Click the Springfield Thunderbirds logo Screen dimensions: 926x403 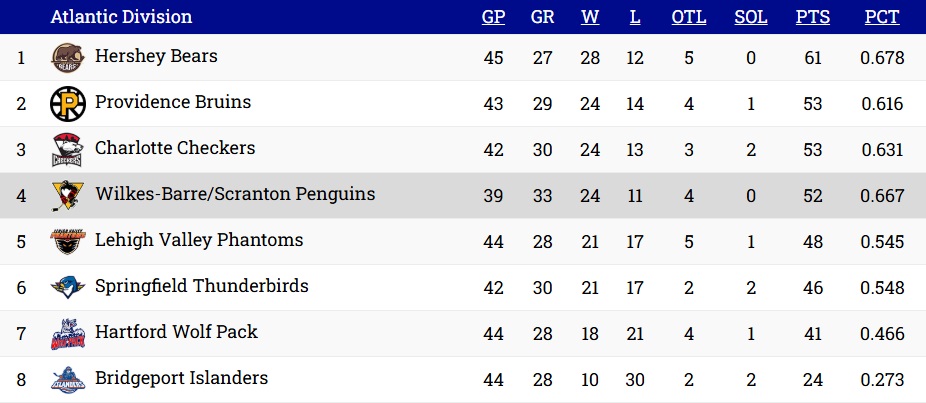pyautogui.click(x=67, y=288)
